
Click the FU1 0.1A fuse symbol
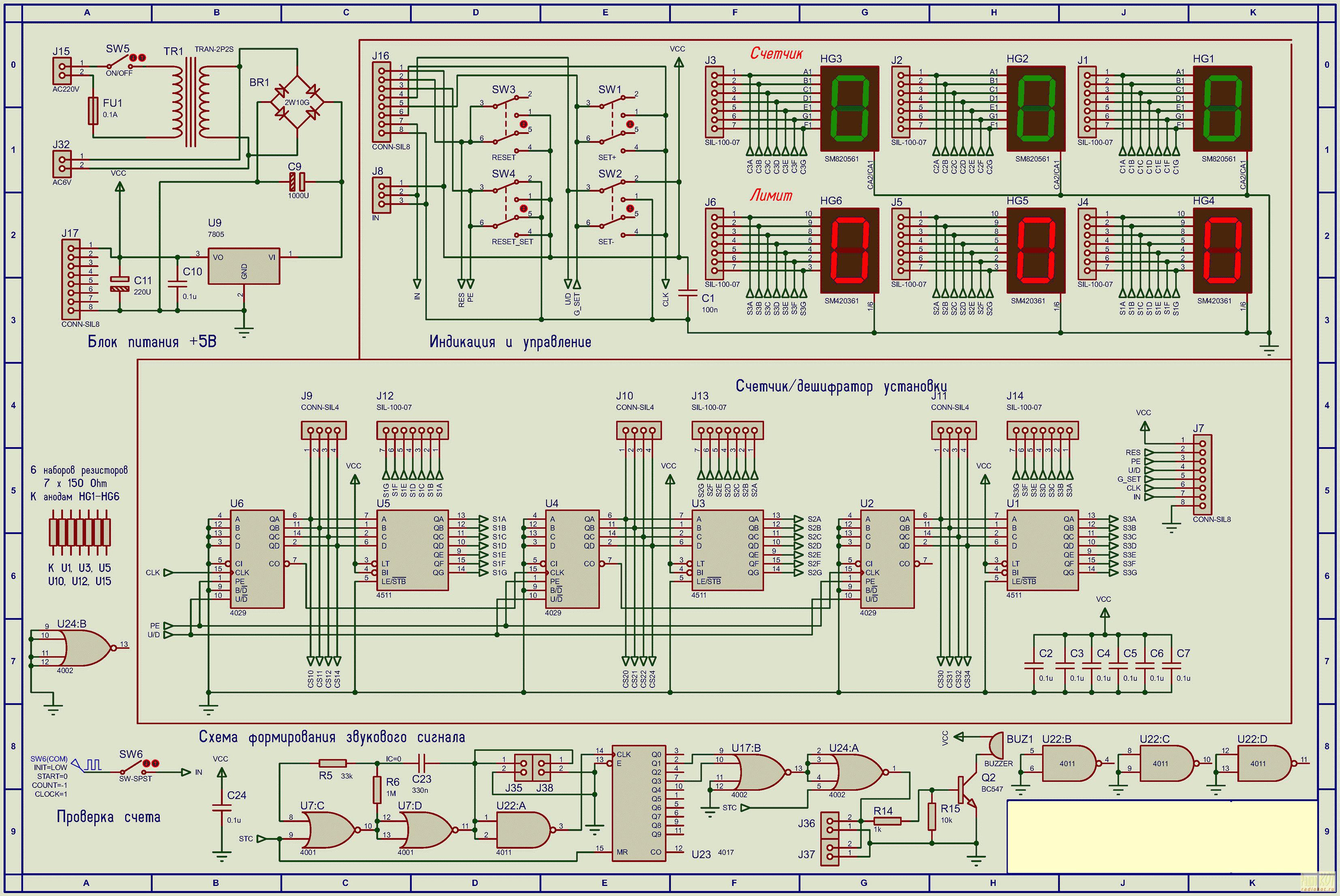(94, 111)
